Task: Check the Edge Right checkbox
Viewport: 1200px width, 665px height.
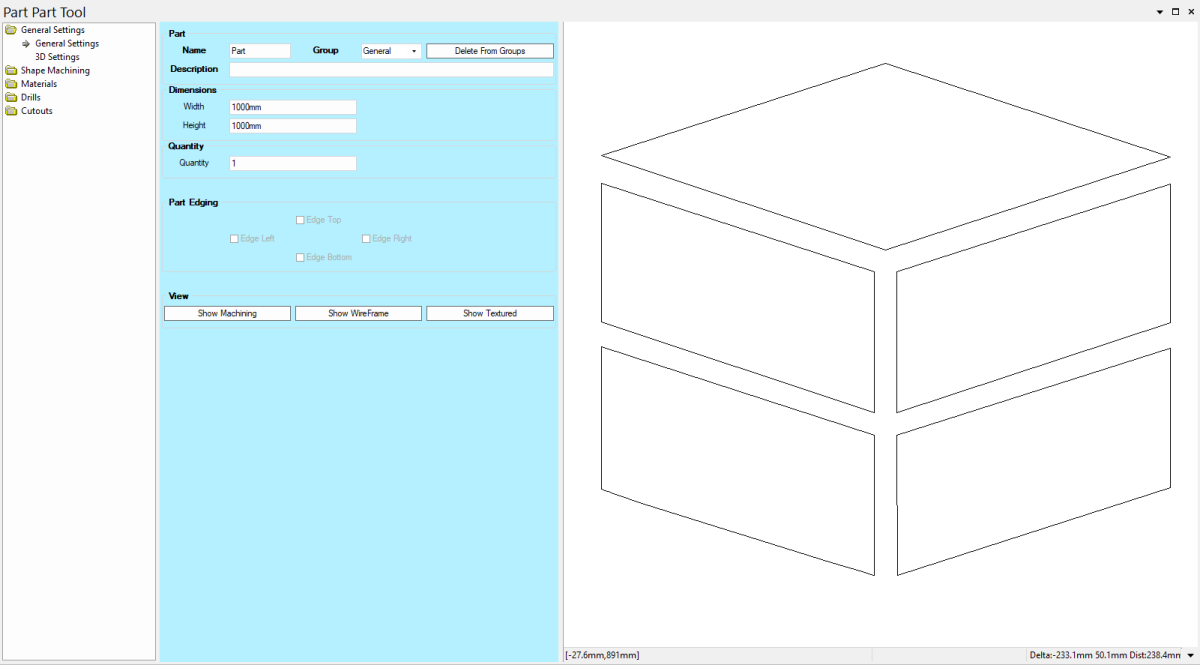Action: click(366, 239)
